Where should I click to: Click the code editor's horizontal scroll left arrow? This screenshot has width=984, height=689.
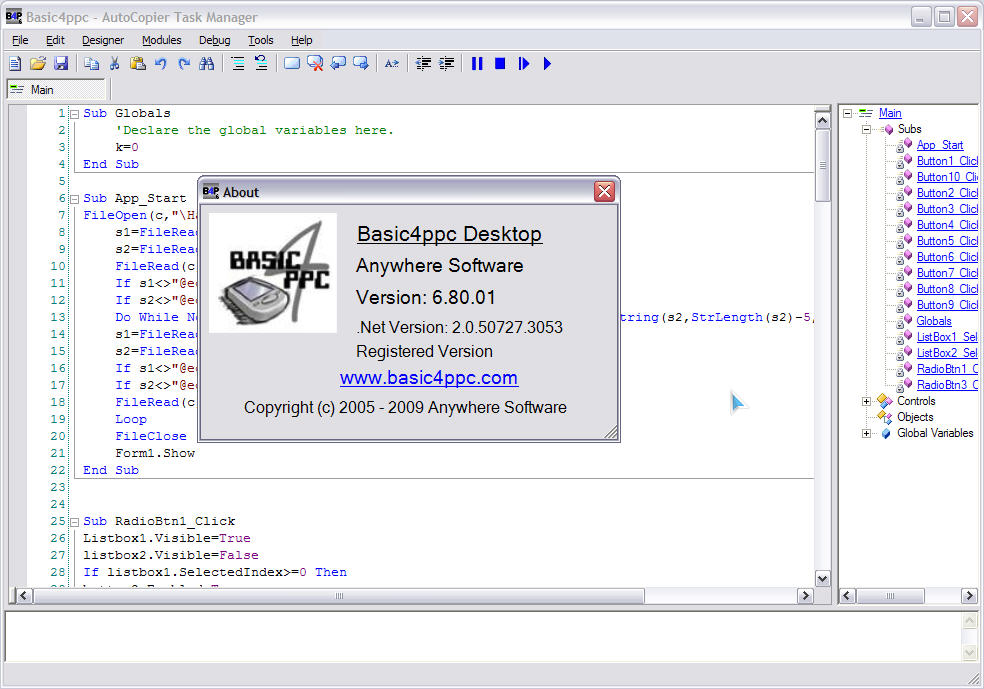[24, 596]
